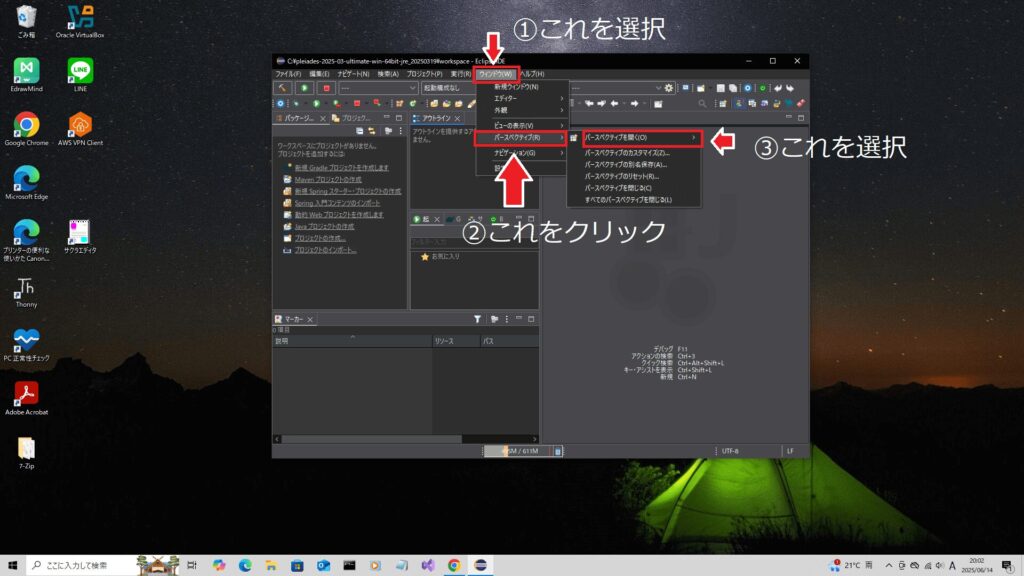The image size is (1024, 576).
Task: Click the search magnifier icon in toolbar
Action: (x=703, y=103)
